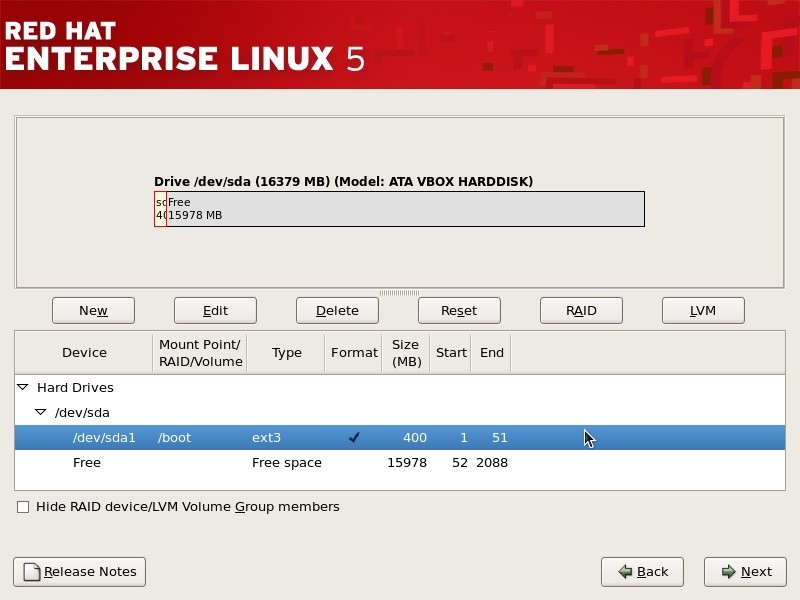
Task: Click the /boot mount point cell
Action: click(174, 438)
